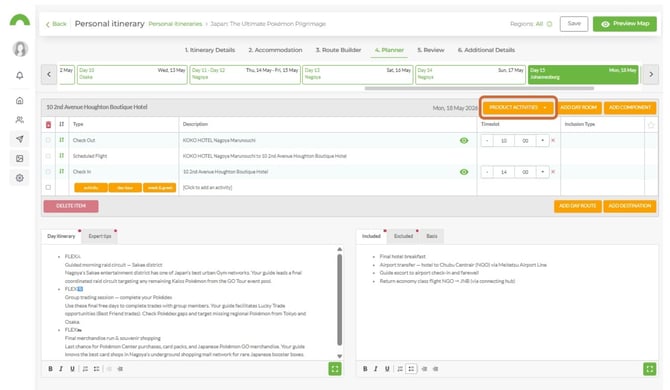Click the green app logo in sidebar
Image resolution: width=670 pixels, height=390 pixels.
pos(20,20)
